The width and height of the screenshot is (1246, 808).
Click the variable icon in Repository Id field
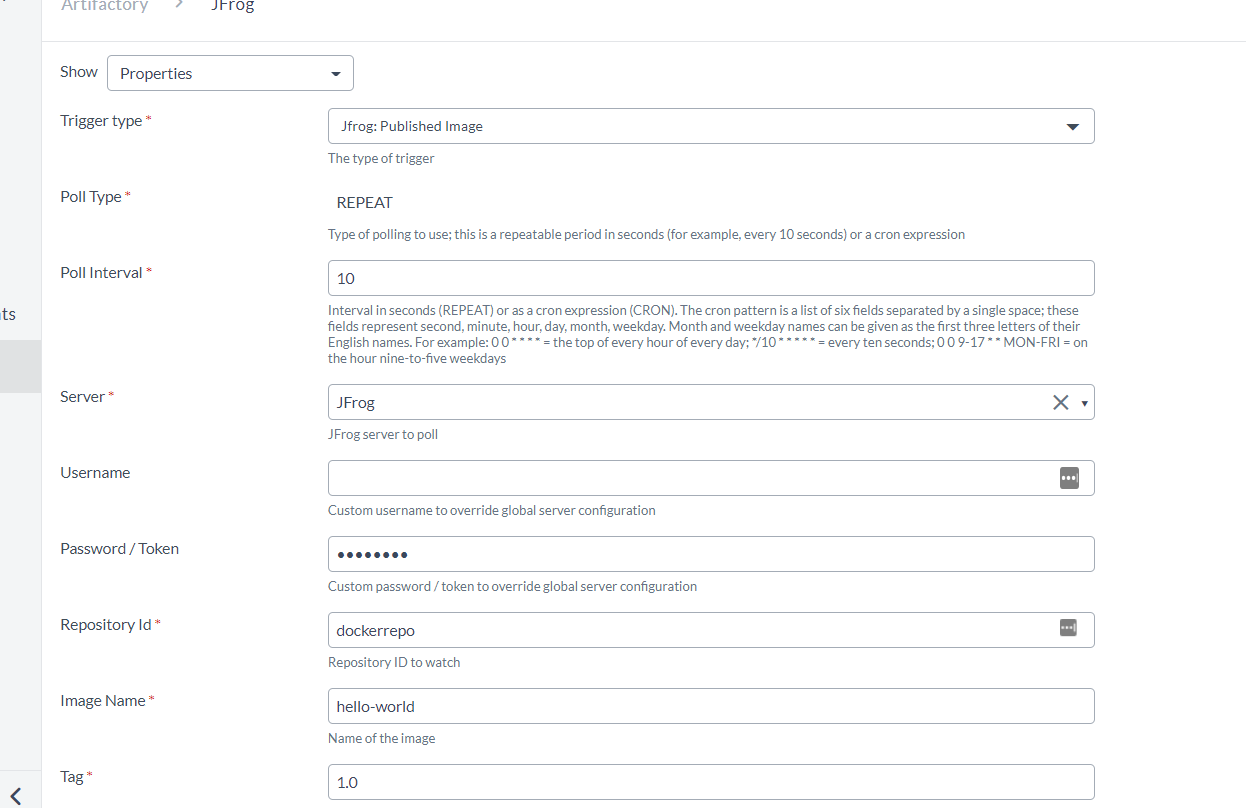pyautogui.click(x=1069, y=628)
